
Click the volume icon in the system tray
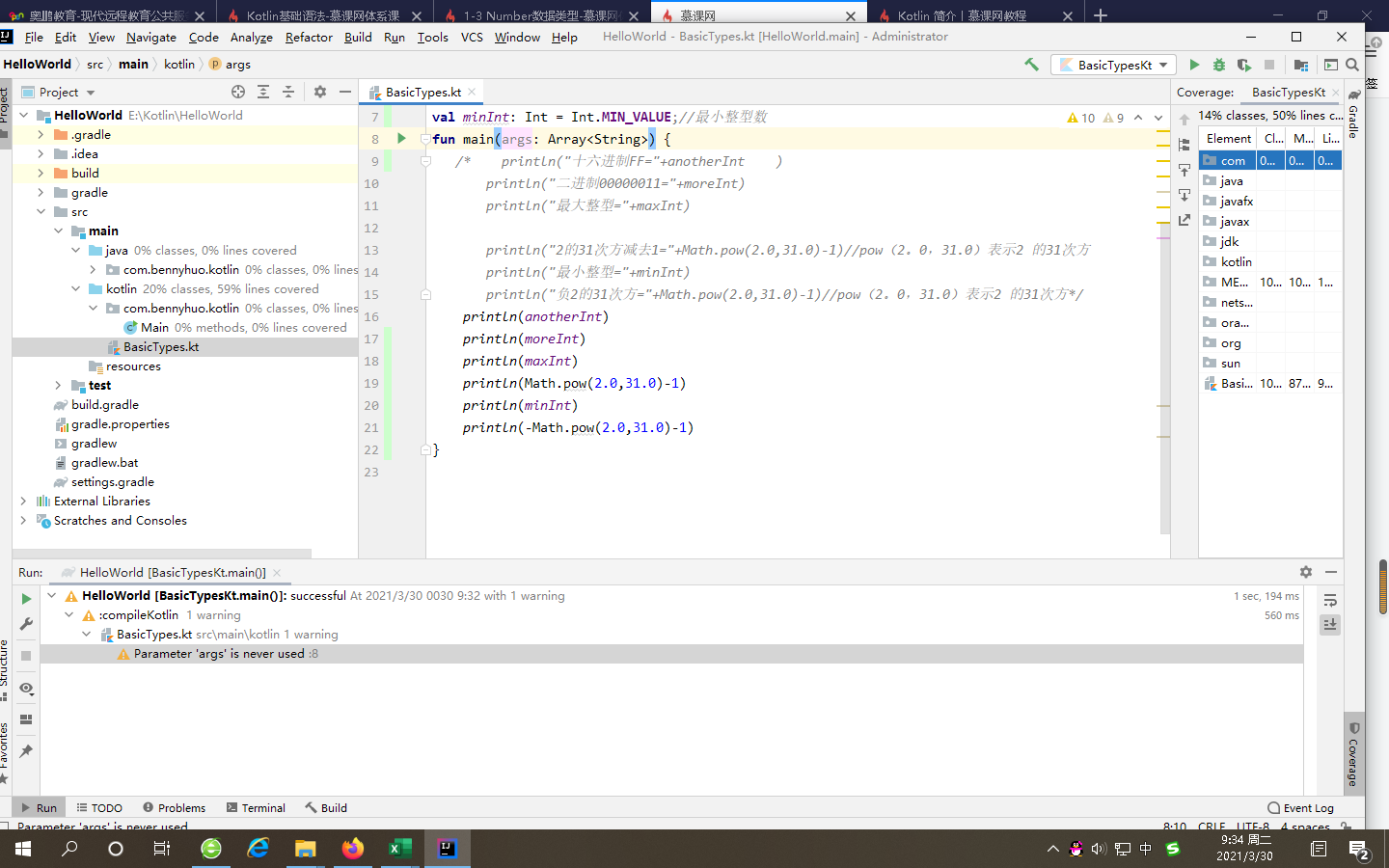(x=1099, y=849)
